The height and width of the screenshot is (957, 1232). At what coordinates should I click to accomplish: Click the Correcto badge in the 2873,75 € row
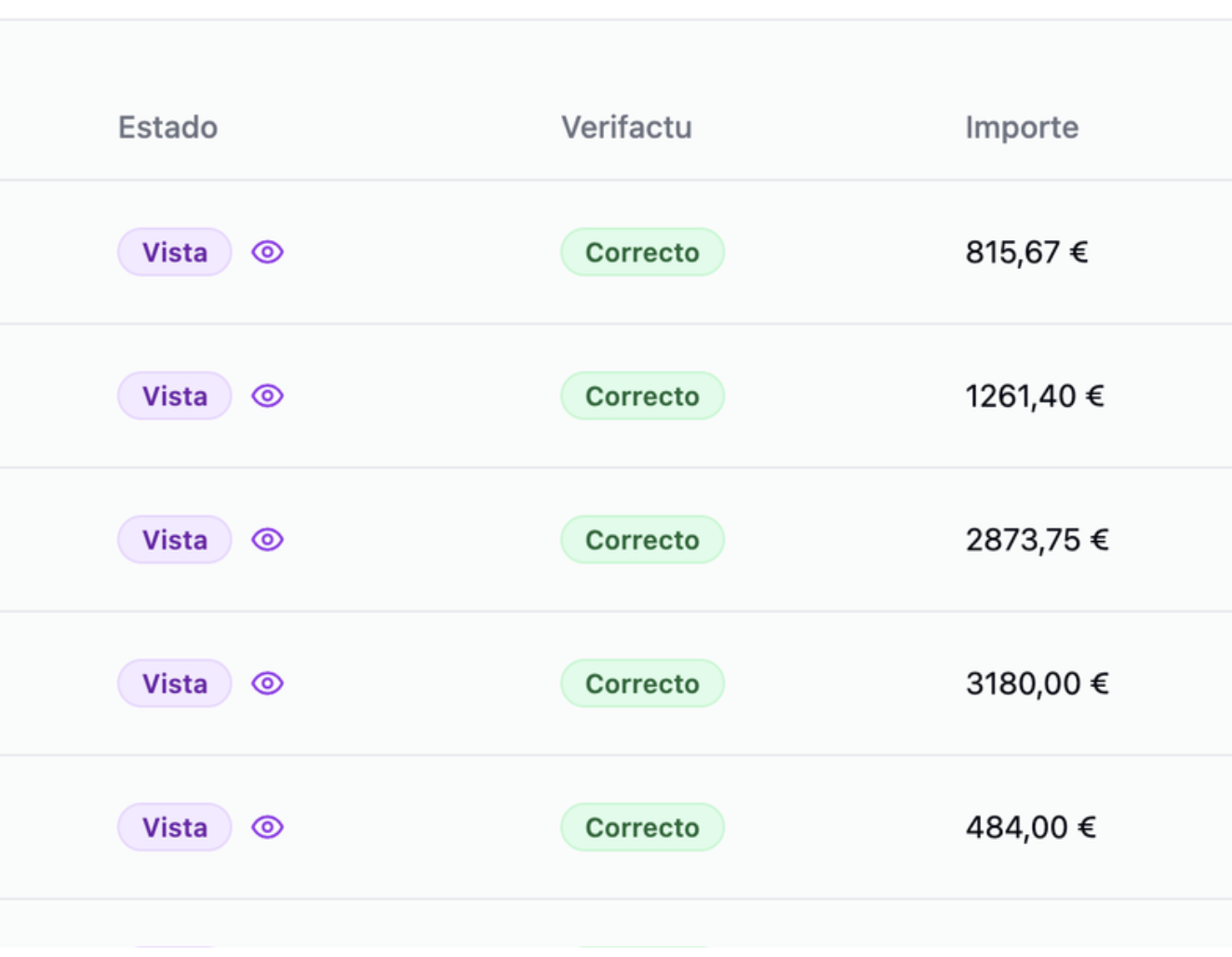[x=642, y=540]
